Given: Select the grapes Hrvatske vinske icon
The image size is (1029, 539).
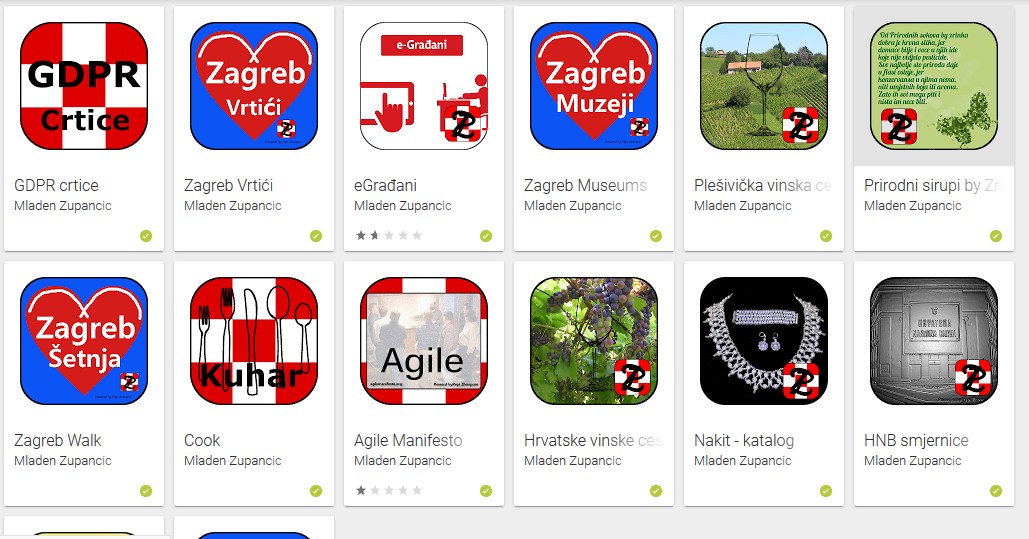Looking at the screenshot, I should pos(594,341).
